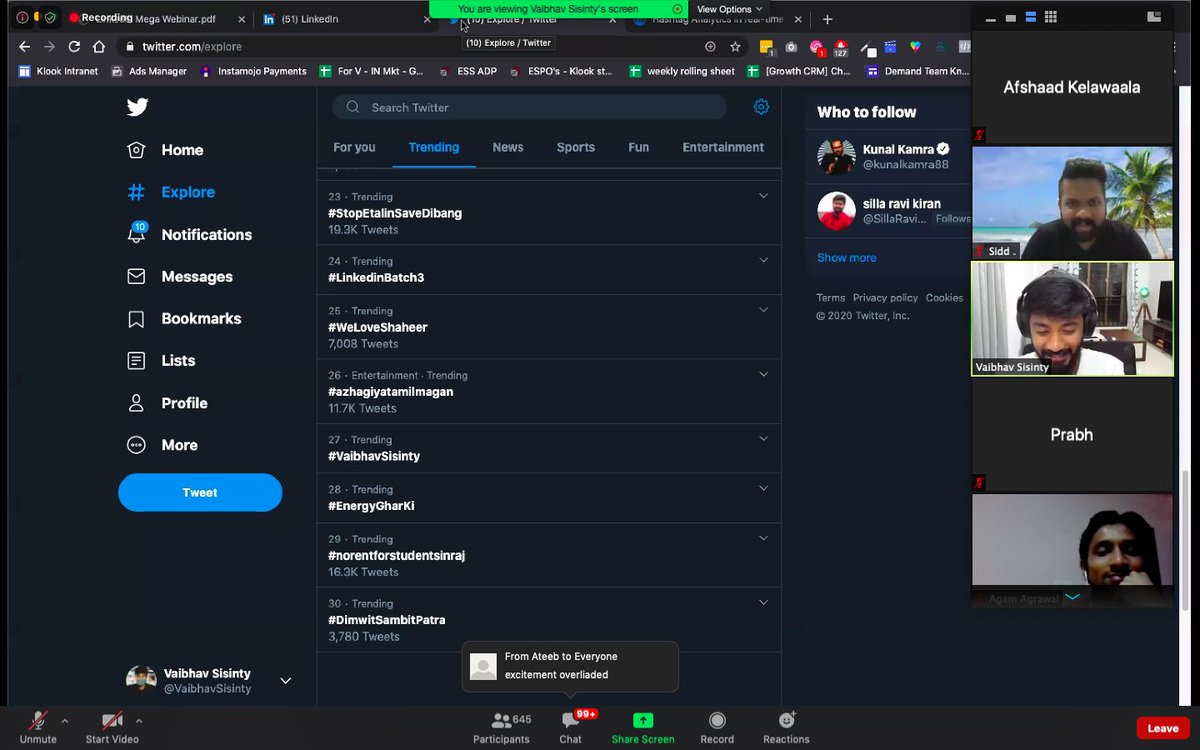Image resolution: width=1200 pixels, height=750 pixels.
Task: Expand chevron on #StopEtalinSaveDibang row
Action: click(x=763, y=196)
